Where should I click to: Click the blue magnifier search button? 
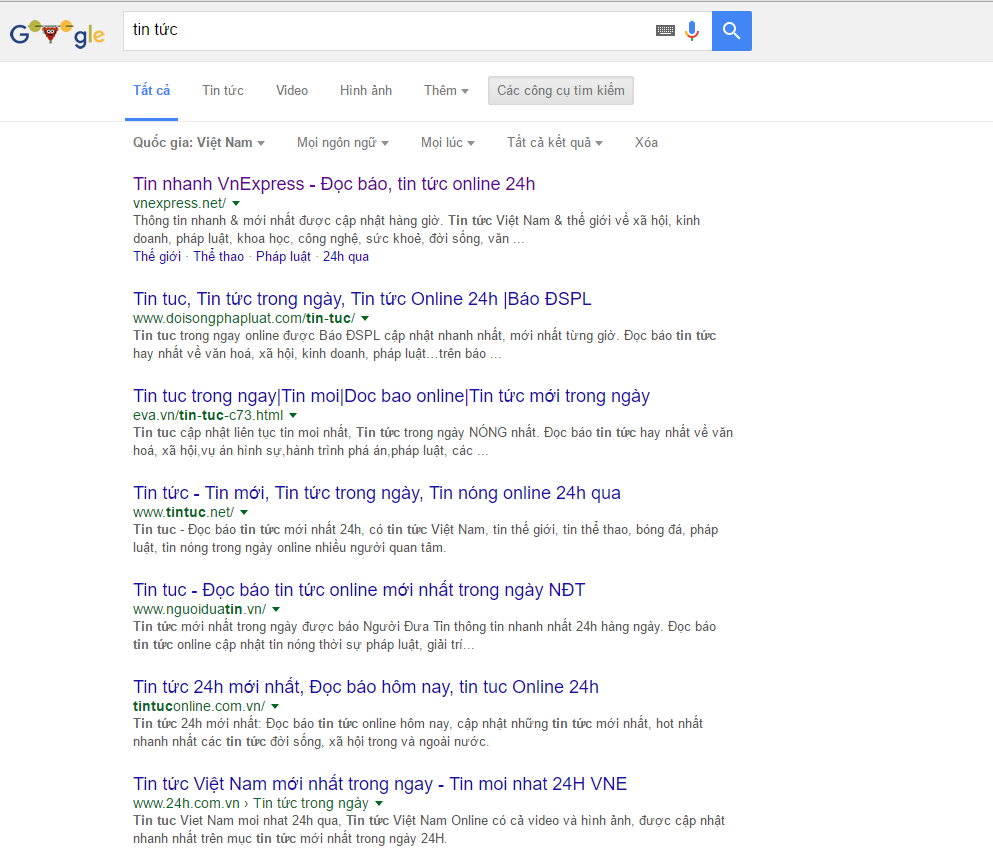[x=731, y=31]
